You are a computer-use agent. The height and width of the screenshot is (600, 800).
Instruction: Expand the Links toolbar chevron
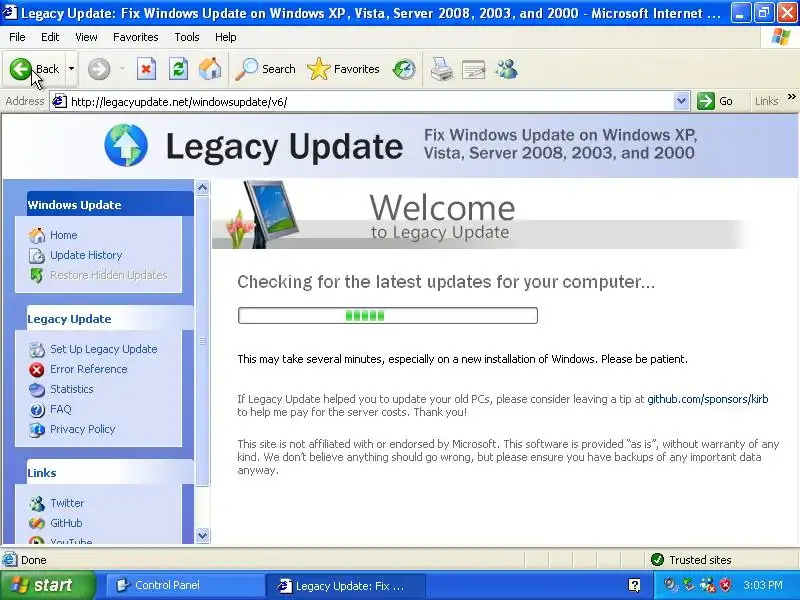[791, 97]
